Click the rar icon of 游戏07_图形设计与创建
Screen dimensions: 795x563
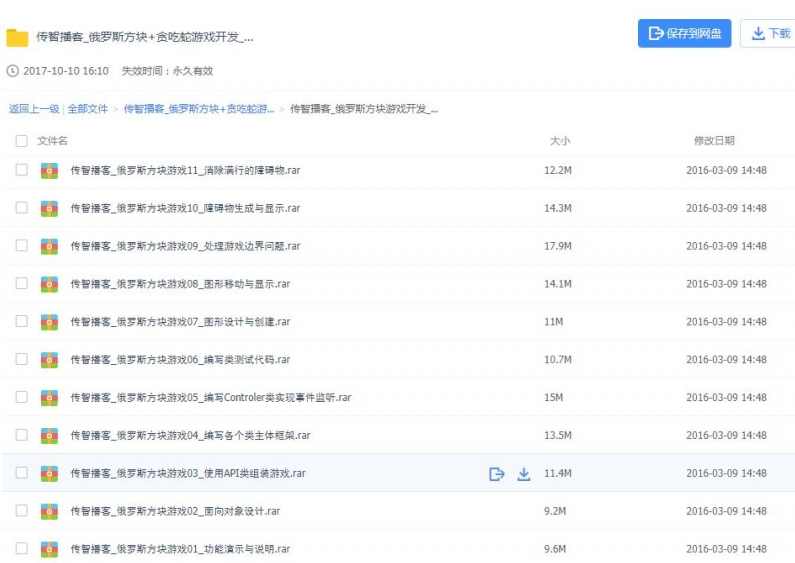click(49, 323)
